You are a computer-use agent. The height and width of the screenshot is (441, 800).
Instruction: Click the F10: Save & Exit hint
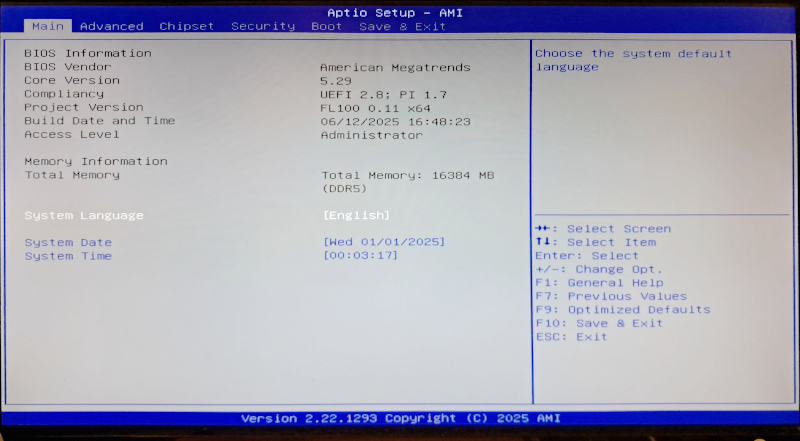pos(599,323)
